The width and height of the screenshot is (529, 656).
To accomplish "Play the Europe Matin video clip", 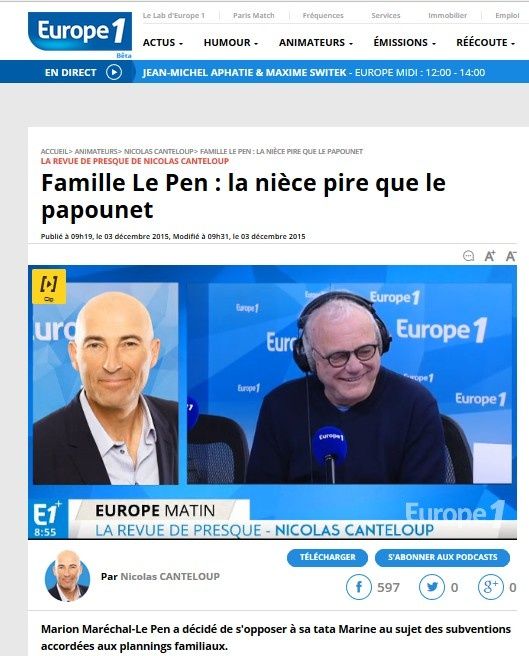I will click(272, 402).
